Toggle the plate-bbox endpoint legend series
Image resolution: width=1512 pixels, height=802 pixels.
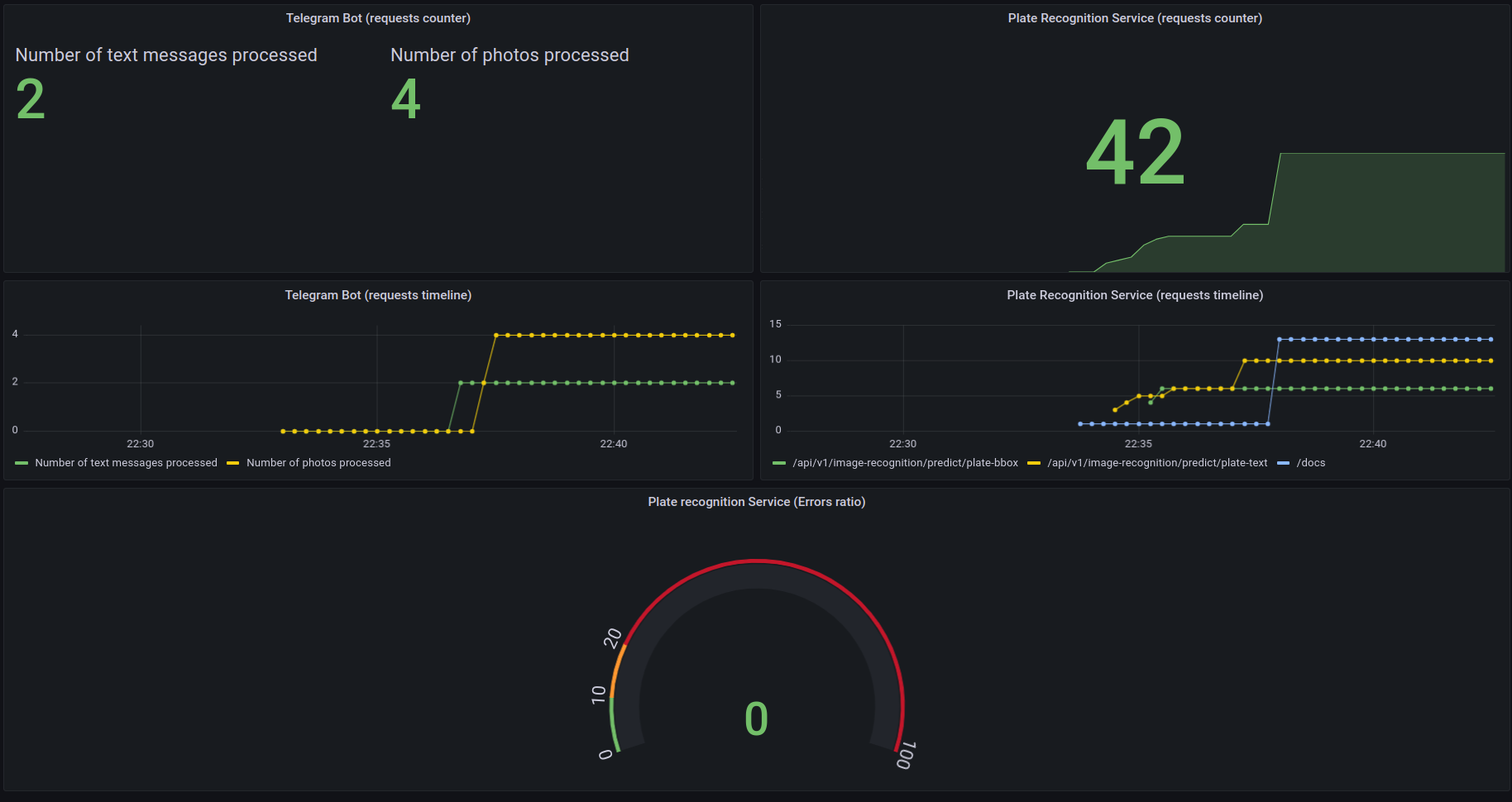pos(906,463)
